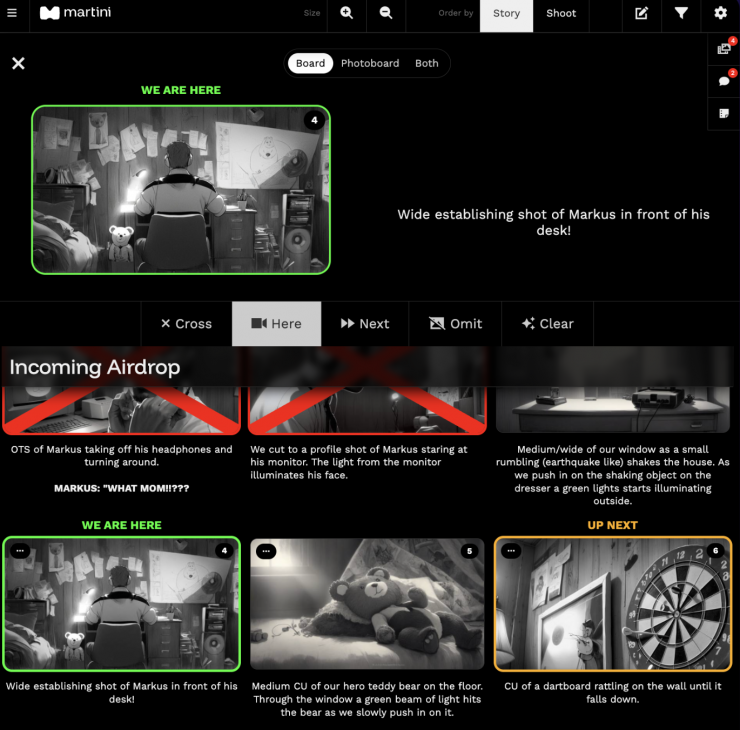The width and height of the screenshot is (740, 730).
Task: Click the zoom out magnifier icon
Action: (x=385, y=13)
